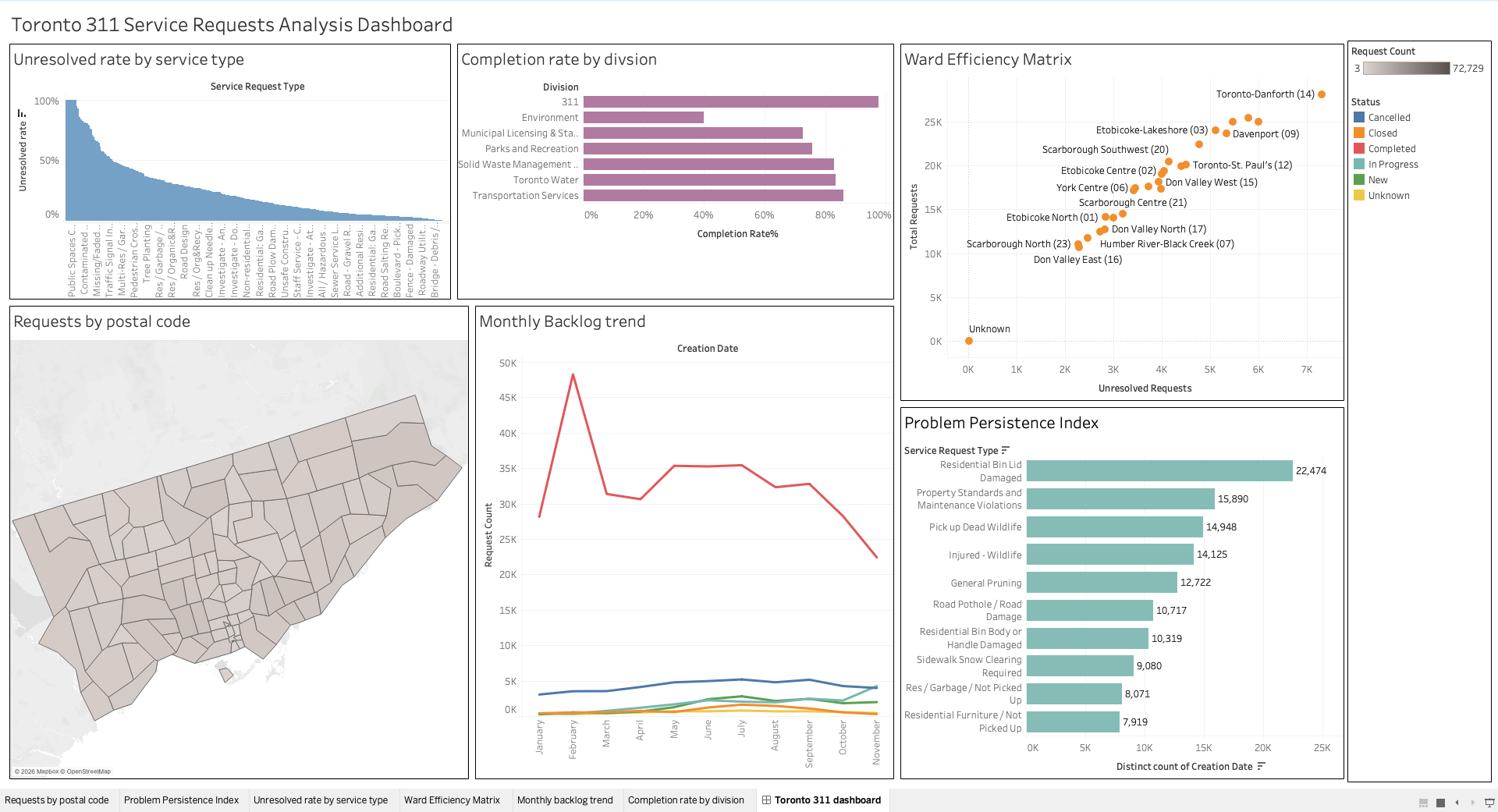The image size is (1498, 812).
Task: Select the New status legend swatch
Action: [1359, 179]
